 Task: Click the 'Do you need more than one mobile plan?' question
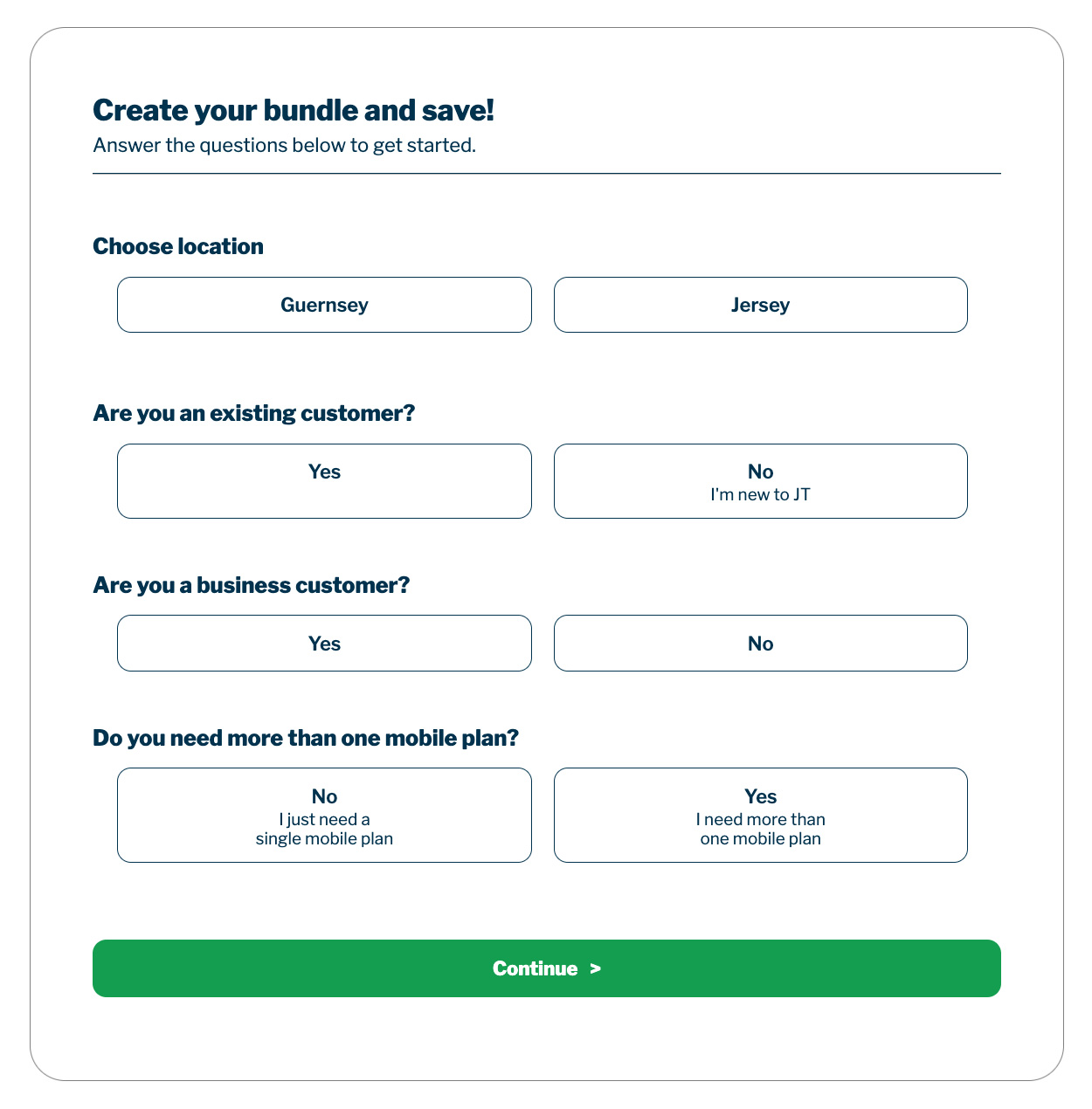[x=306, y=738]
